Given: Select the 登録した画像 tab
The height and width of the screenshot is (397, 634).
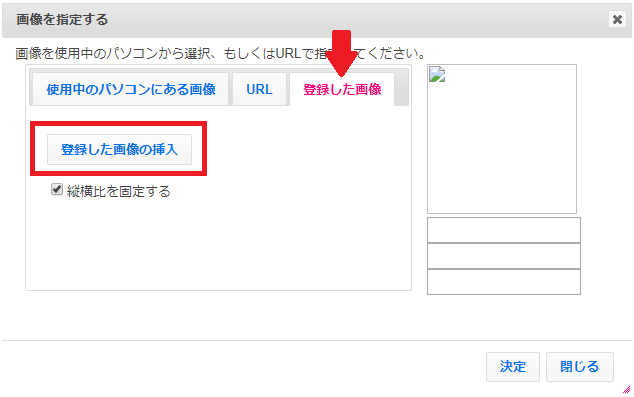Looking at the screenshot, I should pos(342,89).
